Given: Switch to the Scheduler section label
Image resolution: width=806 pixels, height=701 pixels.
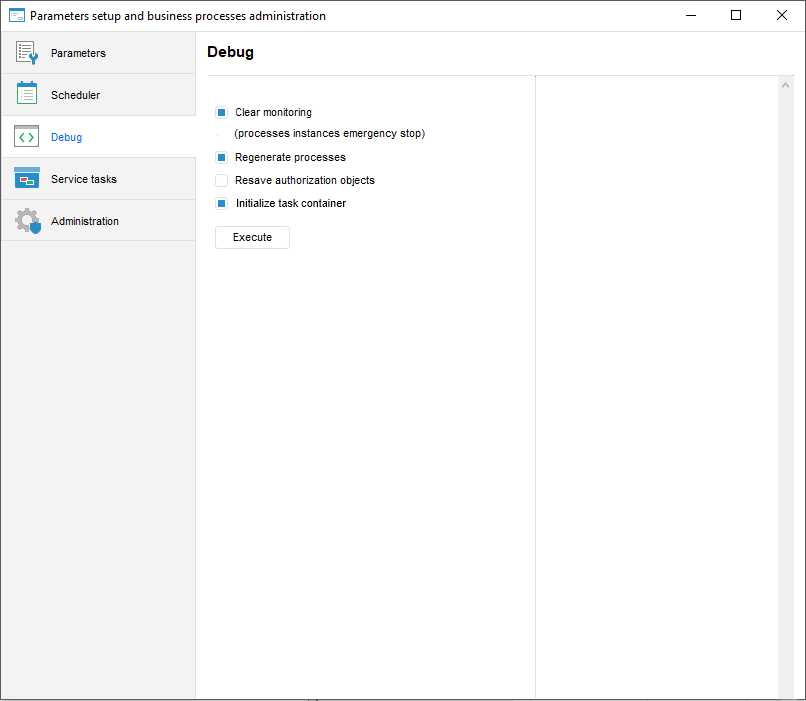Looking at the screenshot, I should click(x=75, y=95).
